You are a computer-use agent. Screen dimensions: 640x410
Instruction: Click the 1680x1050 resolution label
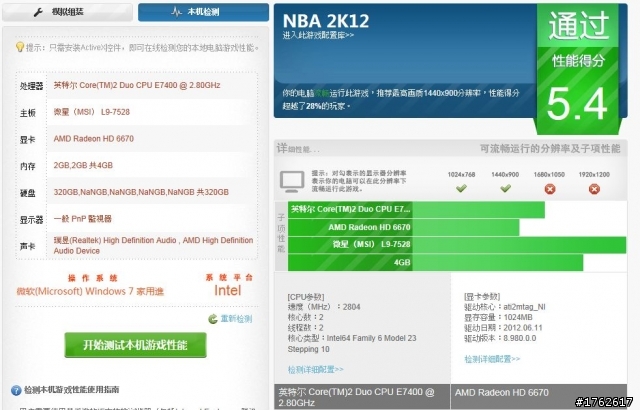549,175
